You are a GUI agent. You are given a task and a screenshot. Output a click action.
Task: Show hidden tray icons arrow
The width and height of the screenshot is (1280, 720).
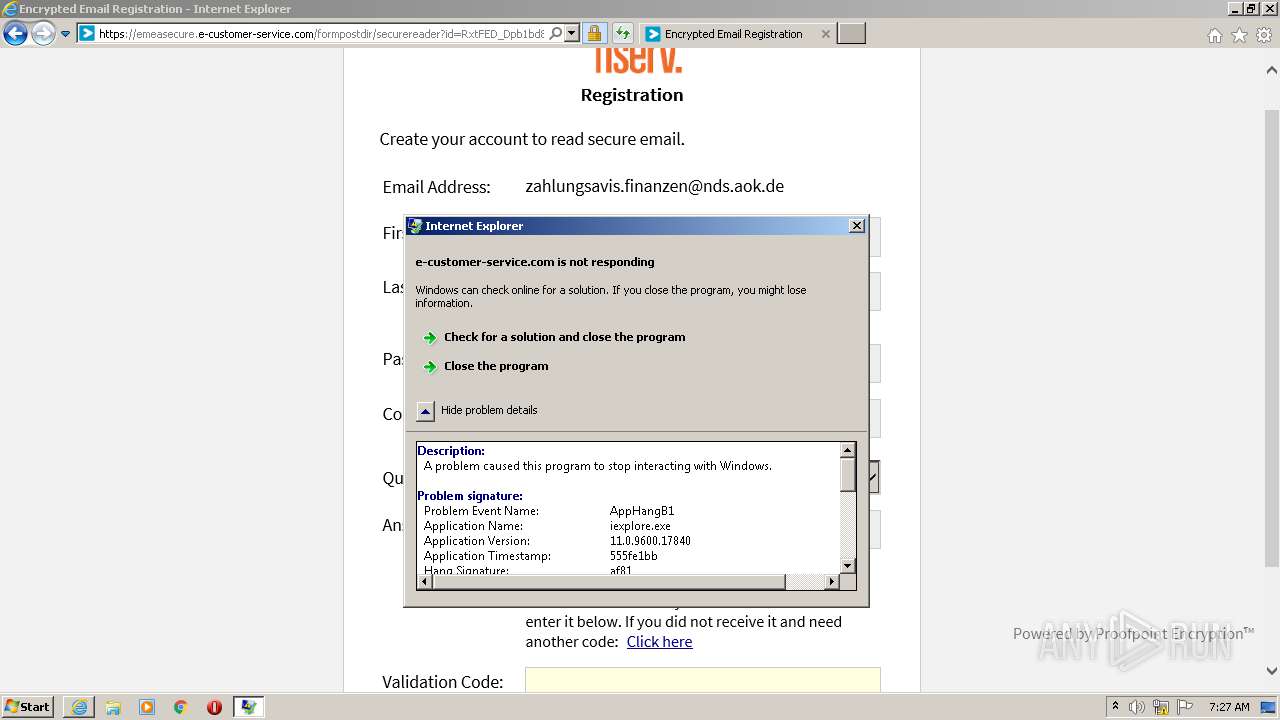coord(1115,707)
